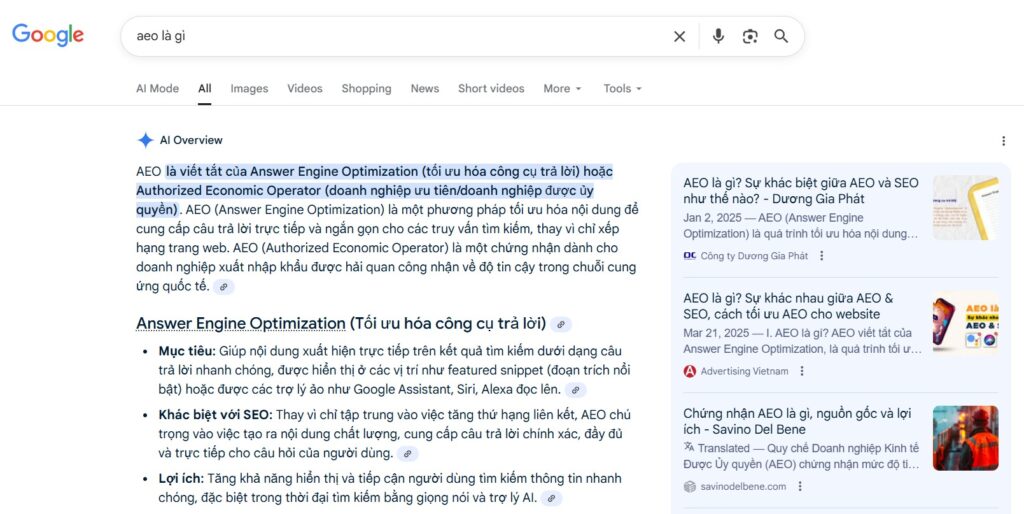Switch to AI Mode tab

(x=157, y=88)
